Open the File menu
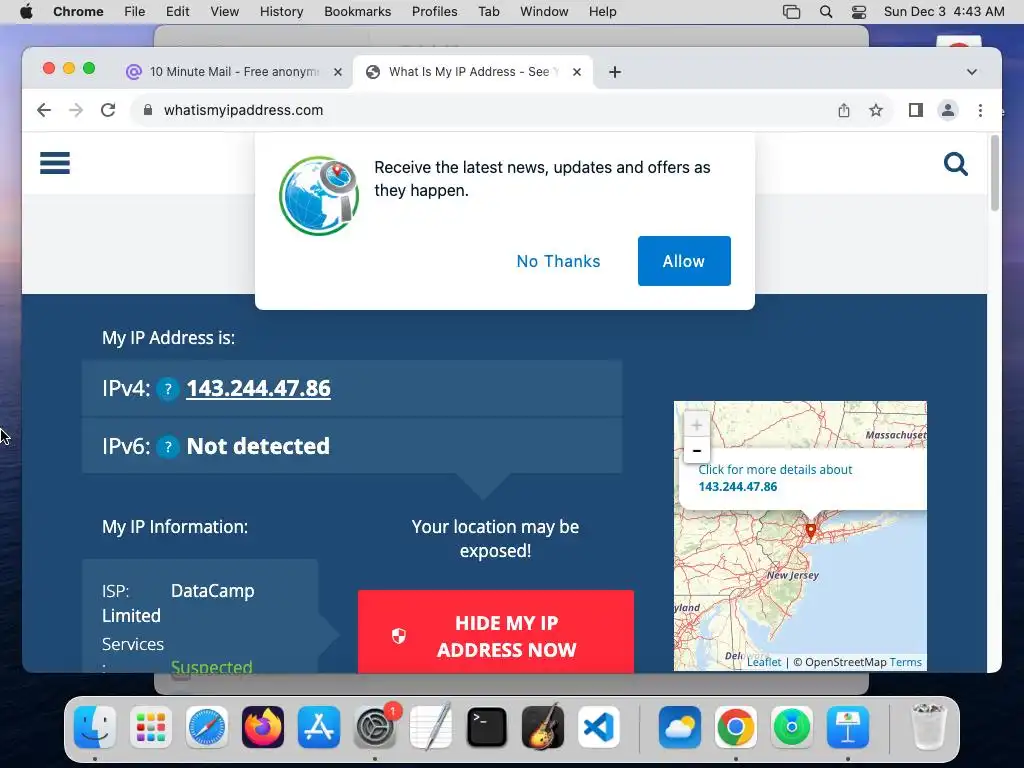 135,12
